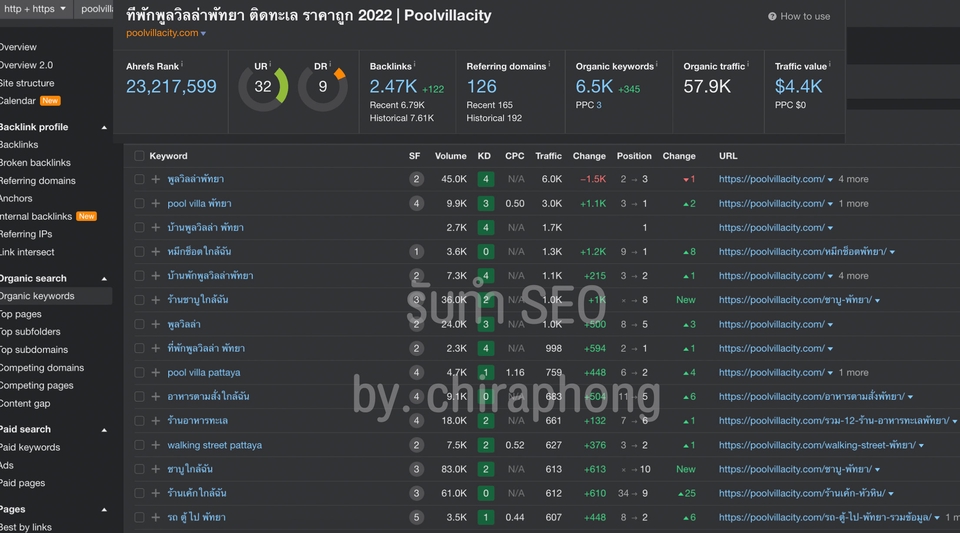Open URL dropdown arrow for walking-street-พัทยา link

[x=921, y=445]
